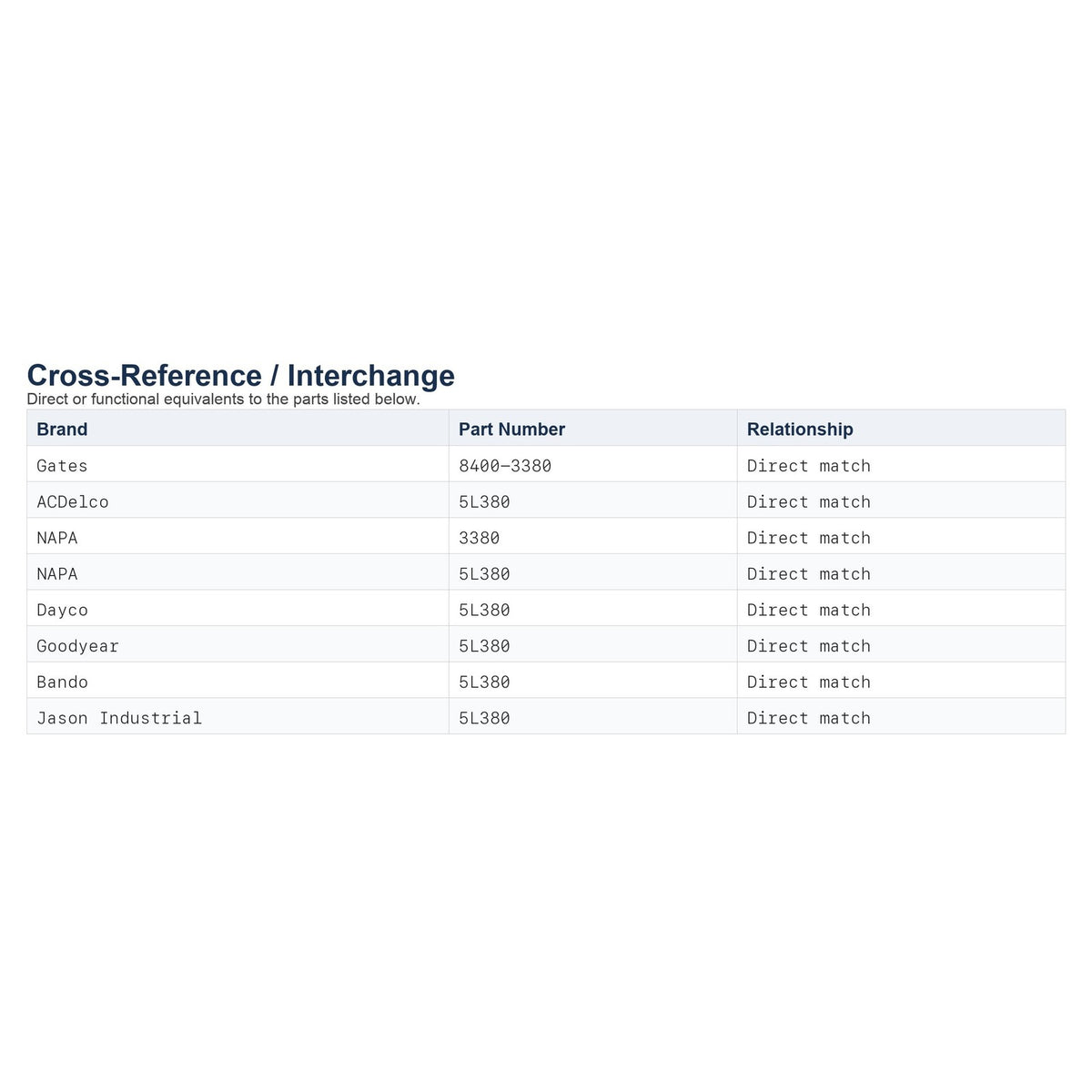The image size is (1092, 1092).
Task: Click the Part Number column header
Action: (x=592, y=429)
